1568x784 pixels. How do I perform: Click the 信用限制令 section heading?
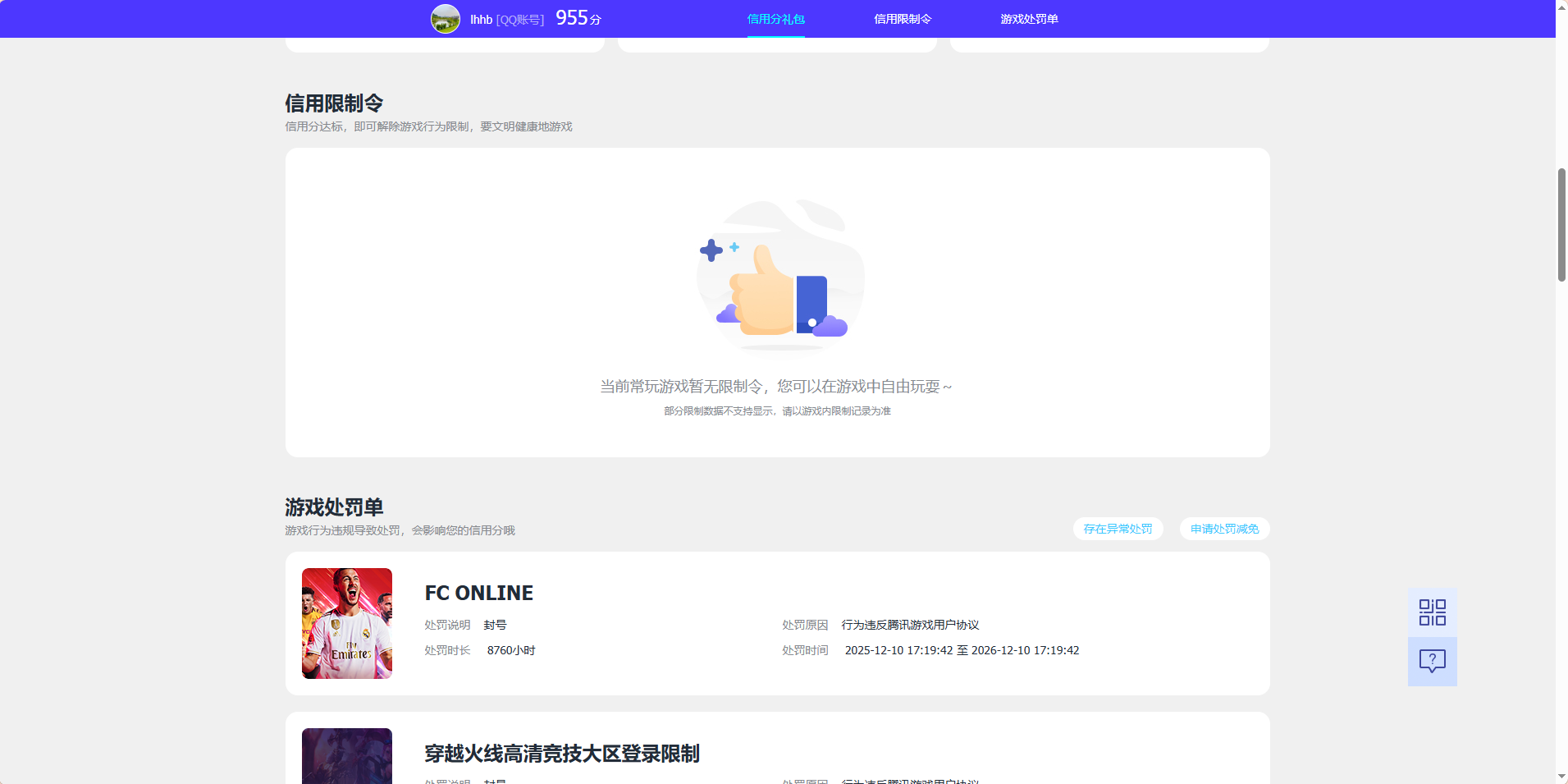pyautogui.click(x=334, y=103)
